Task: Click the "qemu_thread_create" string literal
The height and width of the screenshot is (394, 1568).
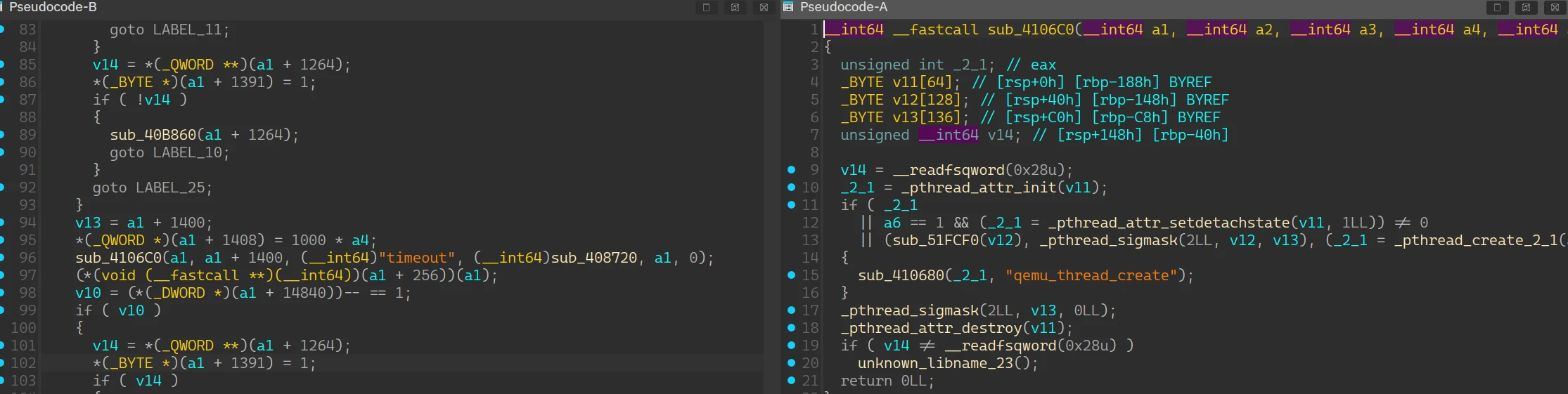Action: [1091, 275]
